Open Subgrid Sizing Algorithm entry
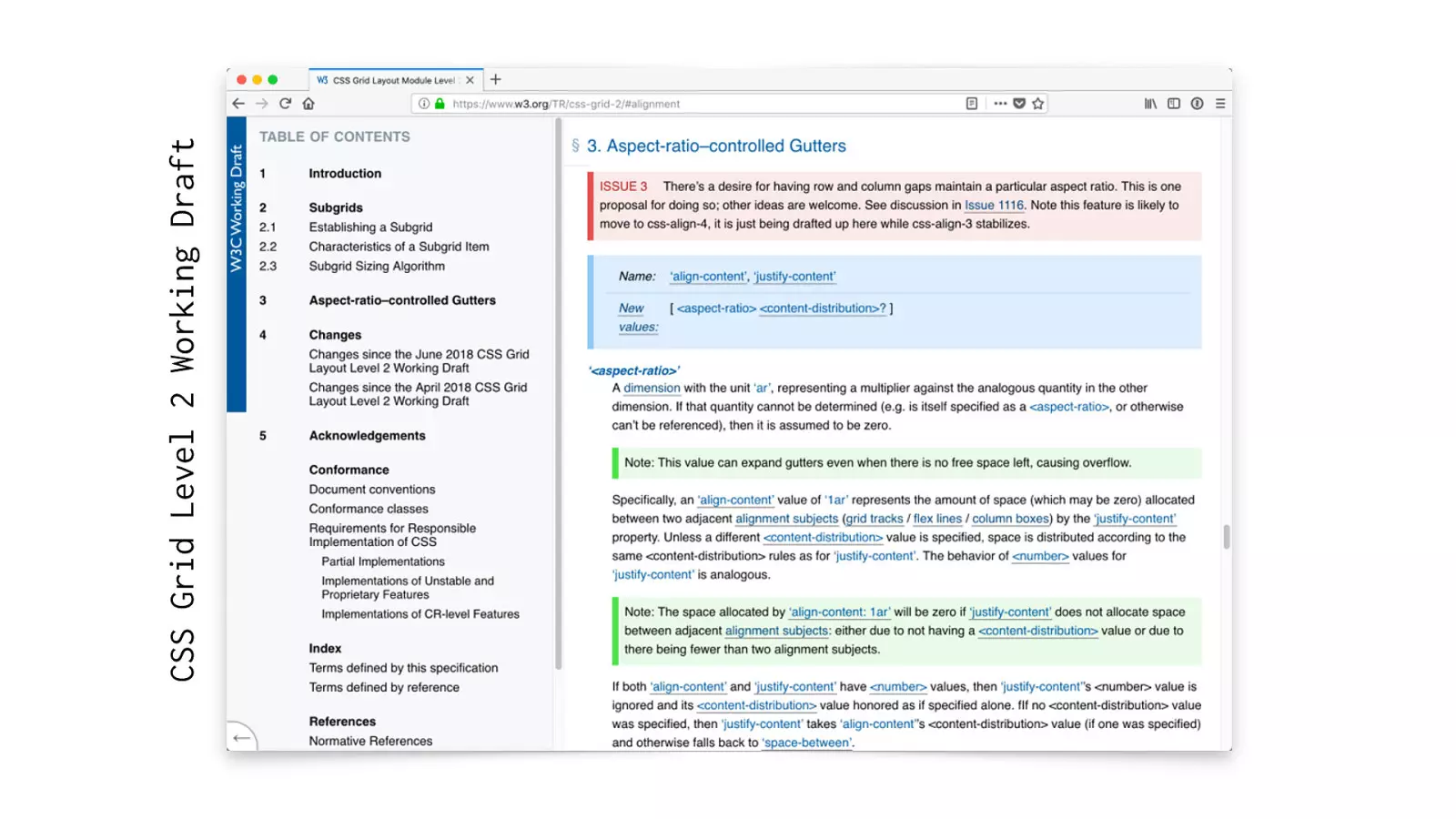The image size is (1456, 819). coord(377,267)
